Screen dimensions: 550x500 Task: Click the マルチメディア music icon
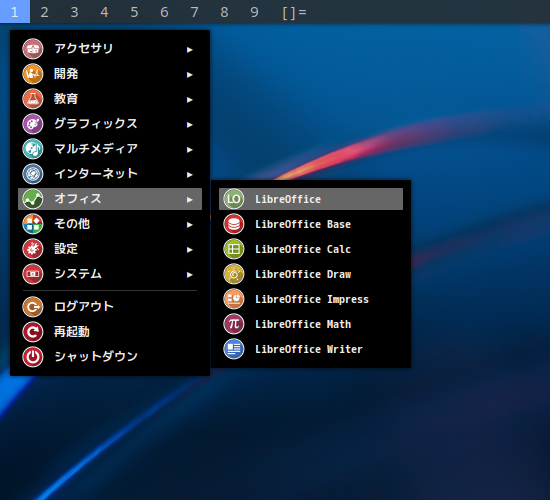[33, 149]
